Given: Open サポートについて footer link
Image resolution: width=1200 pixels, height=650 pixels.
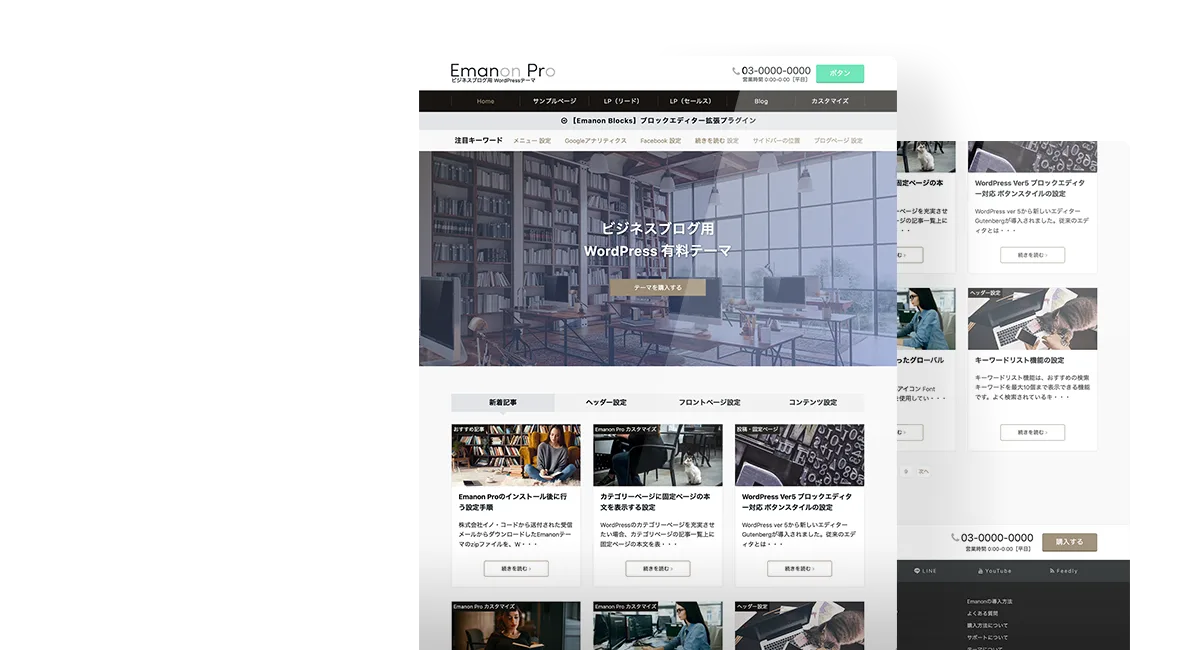Looking at the screenshot, I should [988, 637].
